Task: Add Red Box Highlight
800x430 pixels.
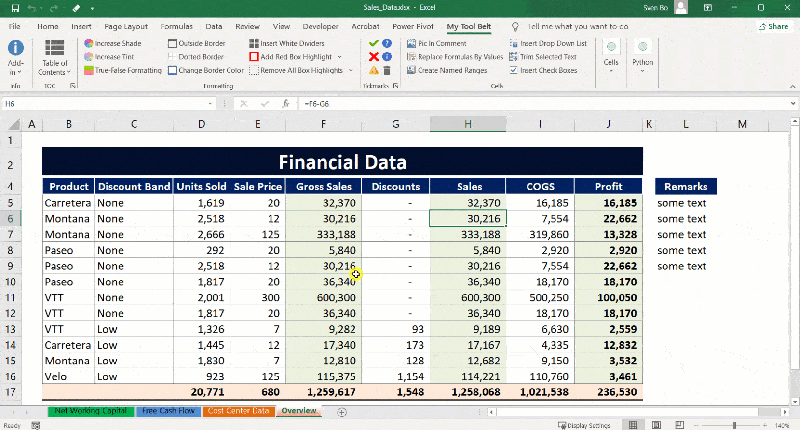Action: tap(291, 57)
